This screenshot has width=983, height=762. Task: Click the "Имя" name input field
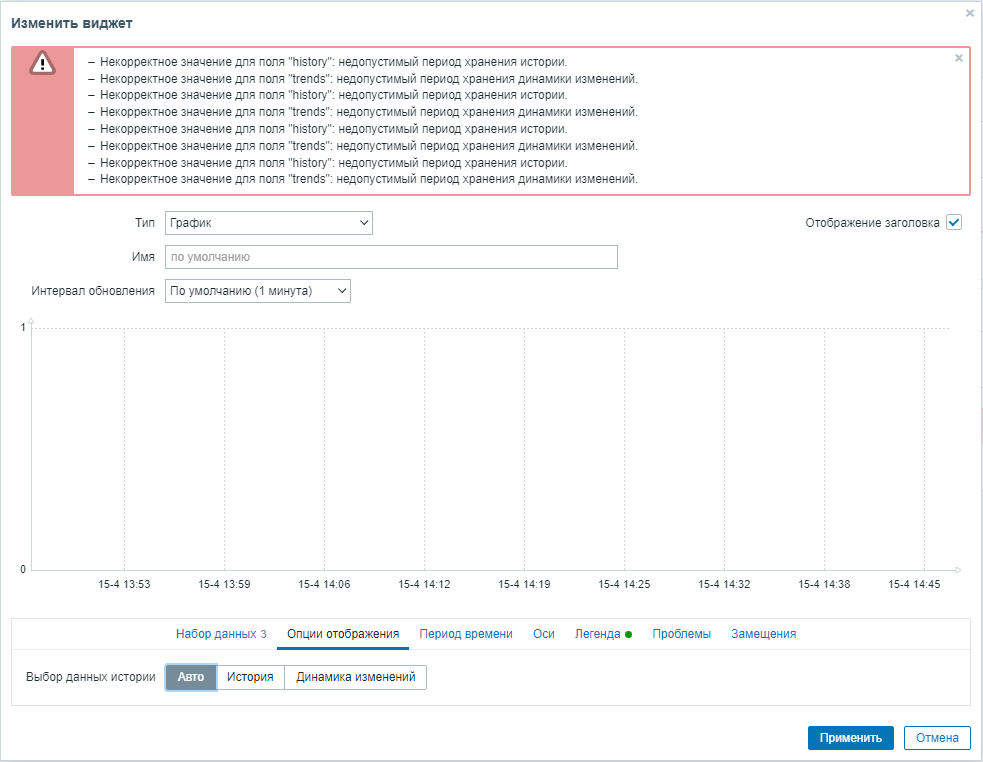[390, 256]
